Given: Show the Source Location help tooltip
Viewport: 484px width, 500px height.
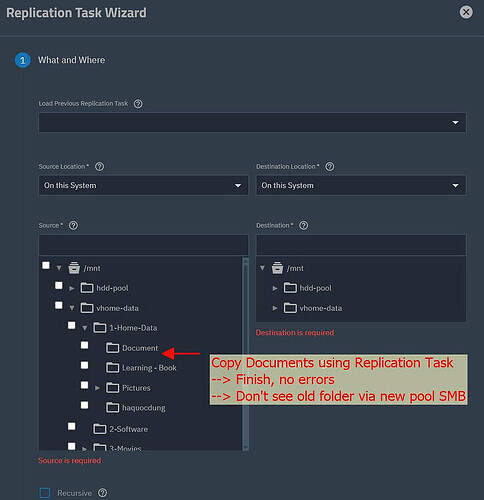Looking at the screenshot, I should pos(99,166).
